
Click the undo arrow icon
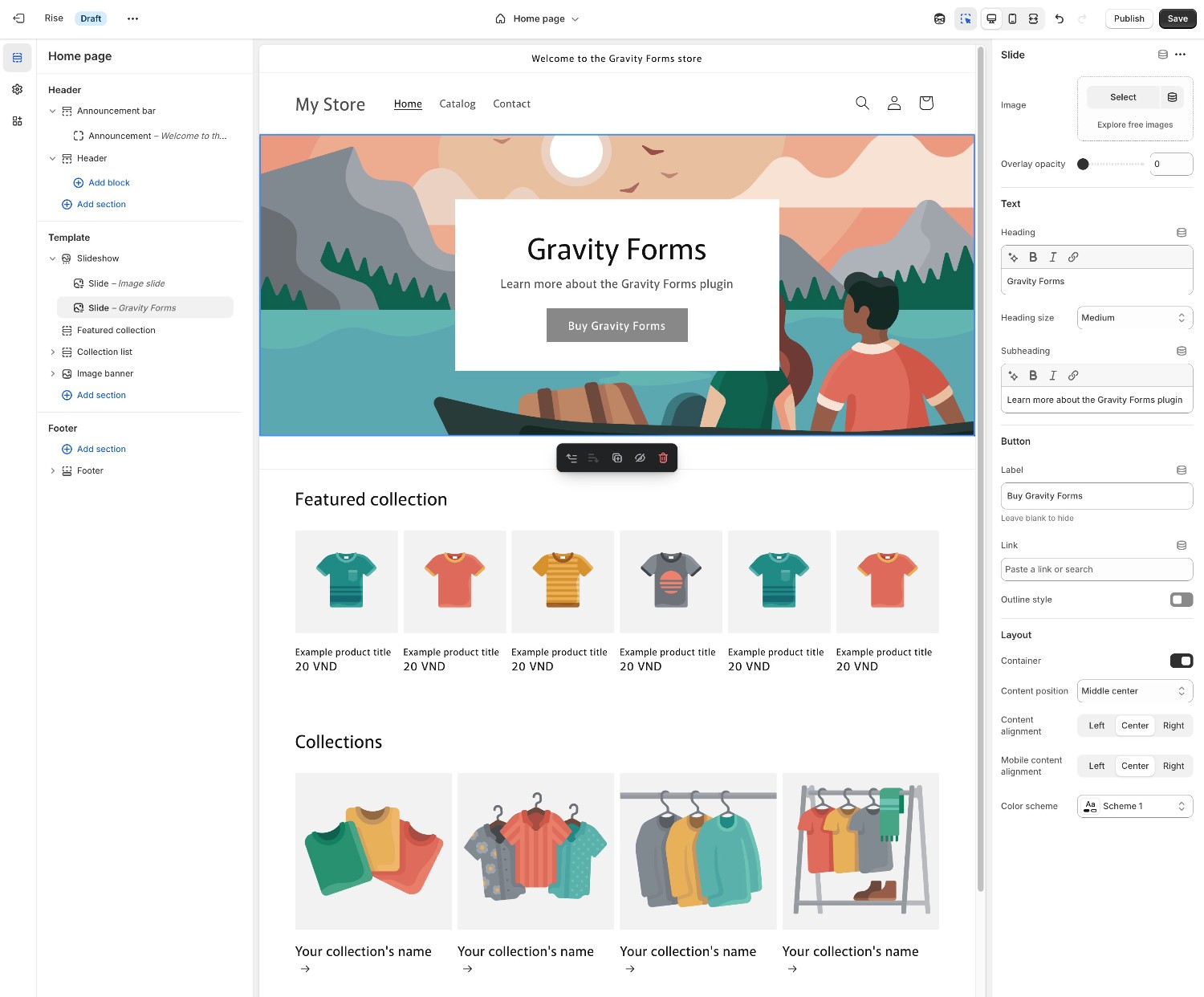1060,18
